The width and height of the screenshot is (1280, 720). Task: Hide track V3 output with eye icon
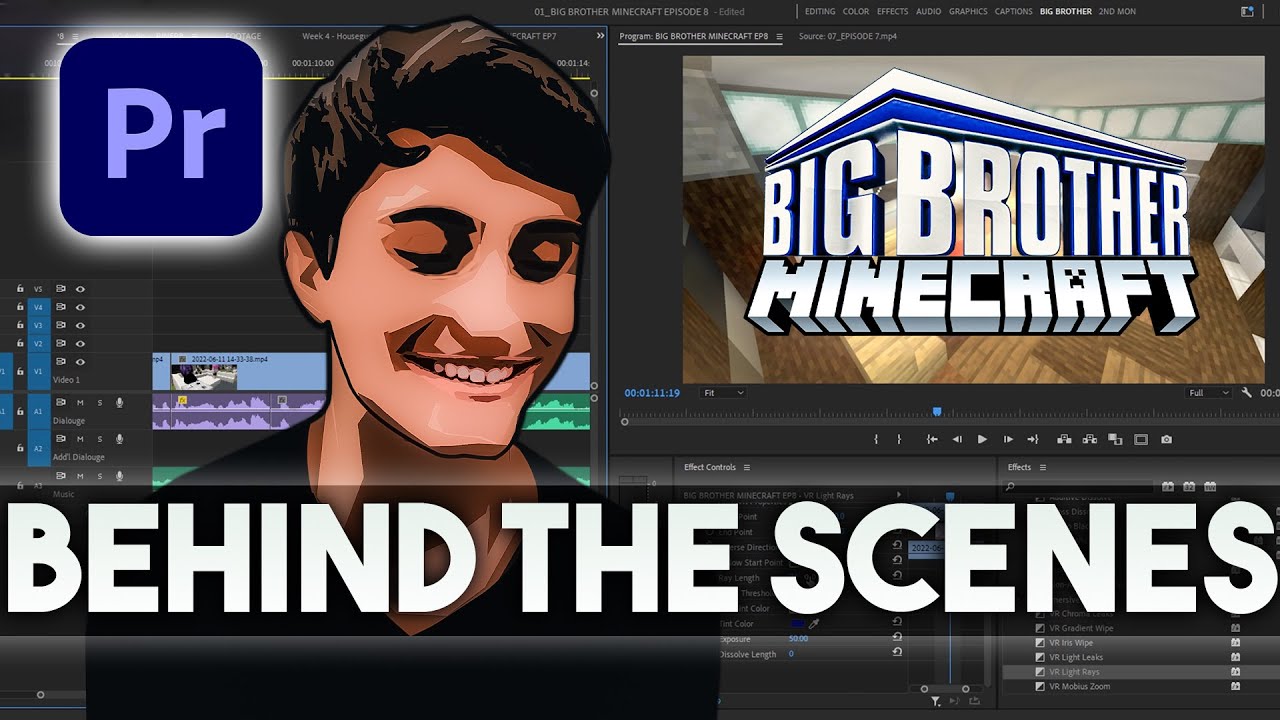tap(80, 325)
